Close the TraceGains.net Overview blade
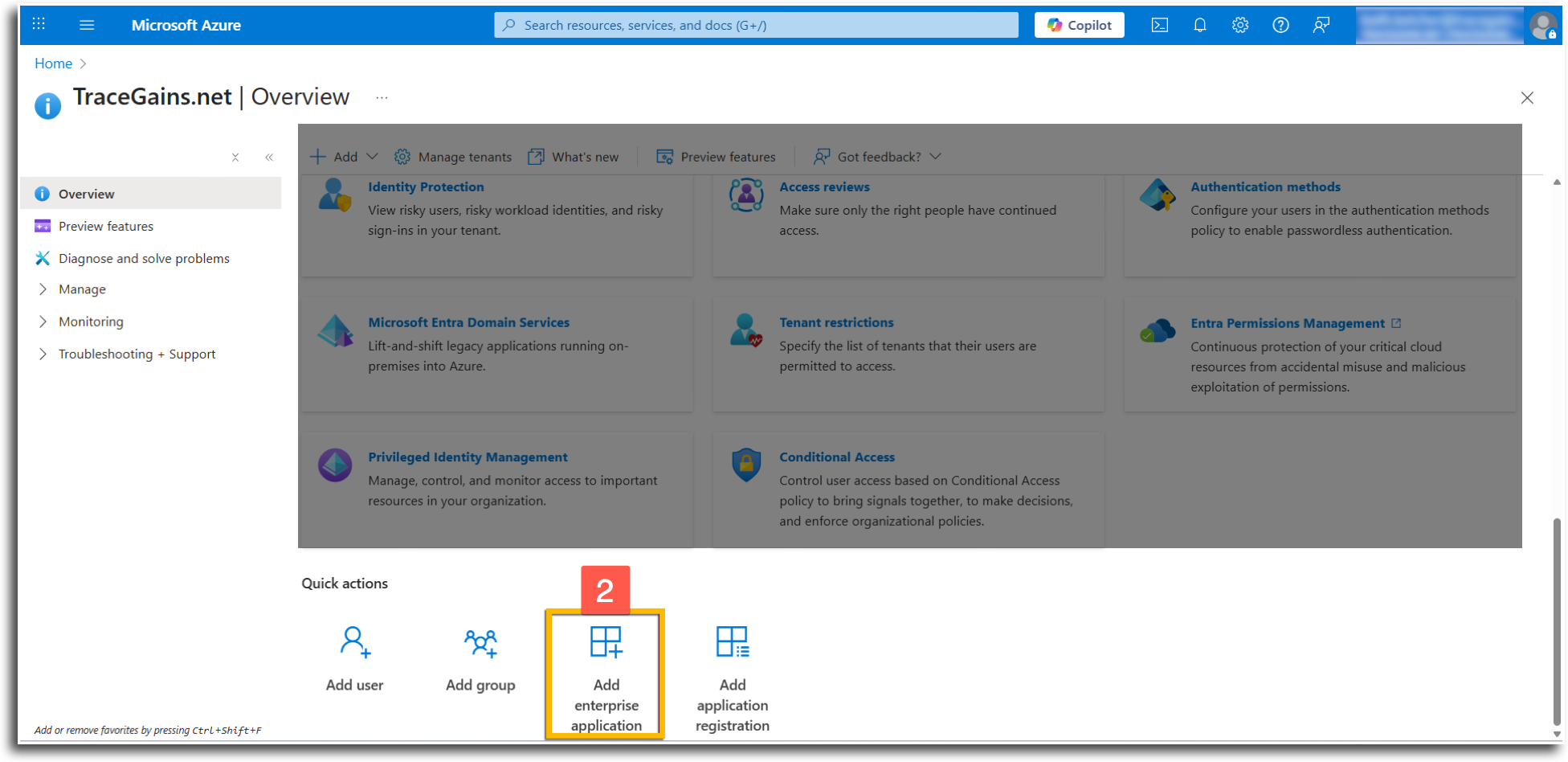This screenshot has width=1568, height=762. 1526,98
